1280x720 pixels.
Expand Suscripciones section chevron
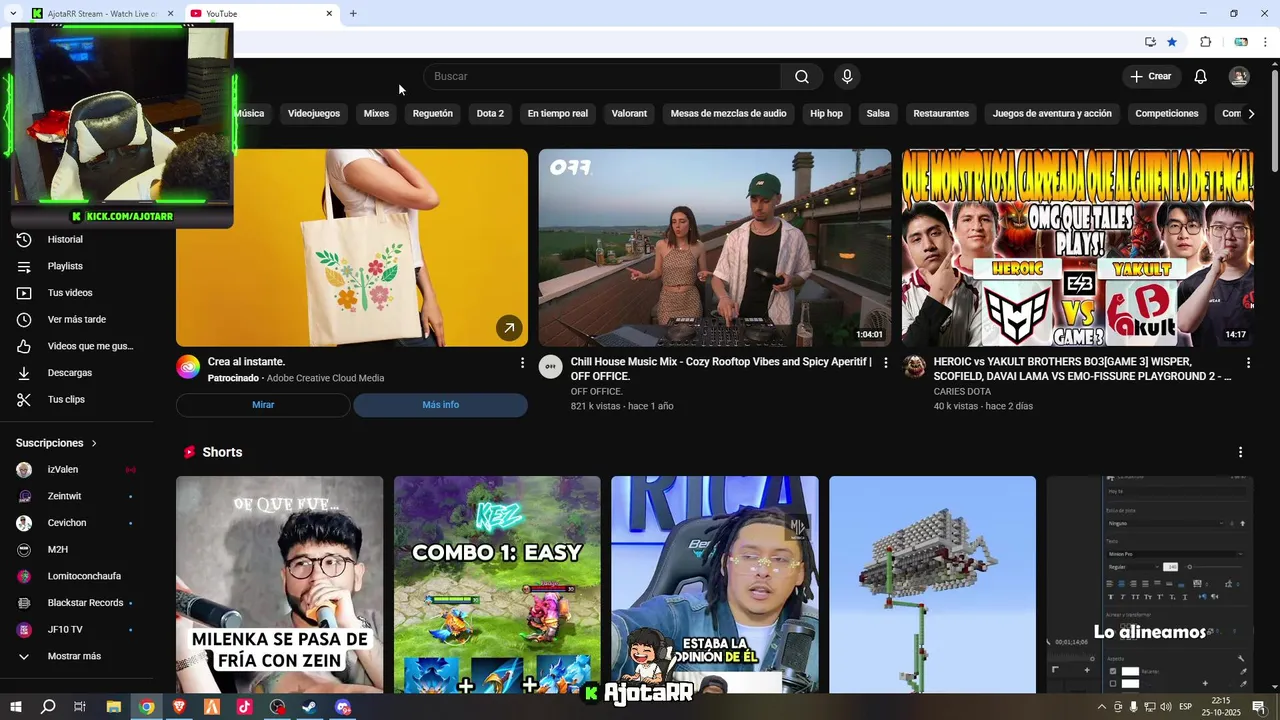click(x=94, y=443)
